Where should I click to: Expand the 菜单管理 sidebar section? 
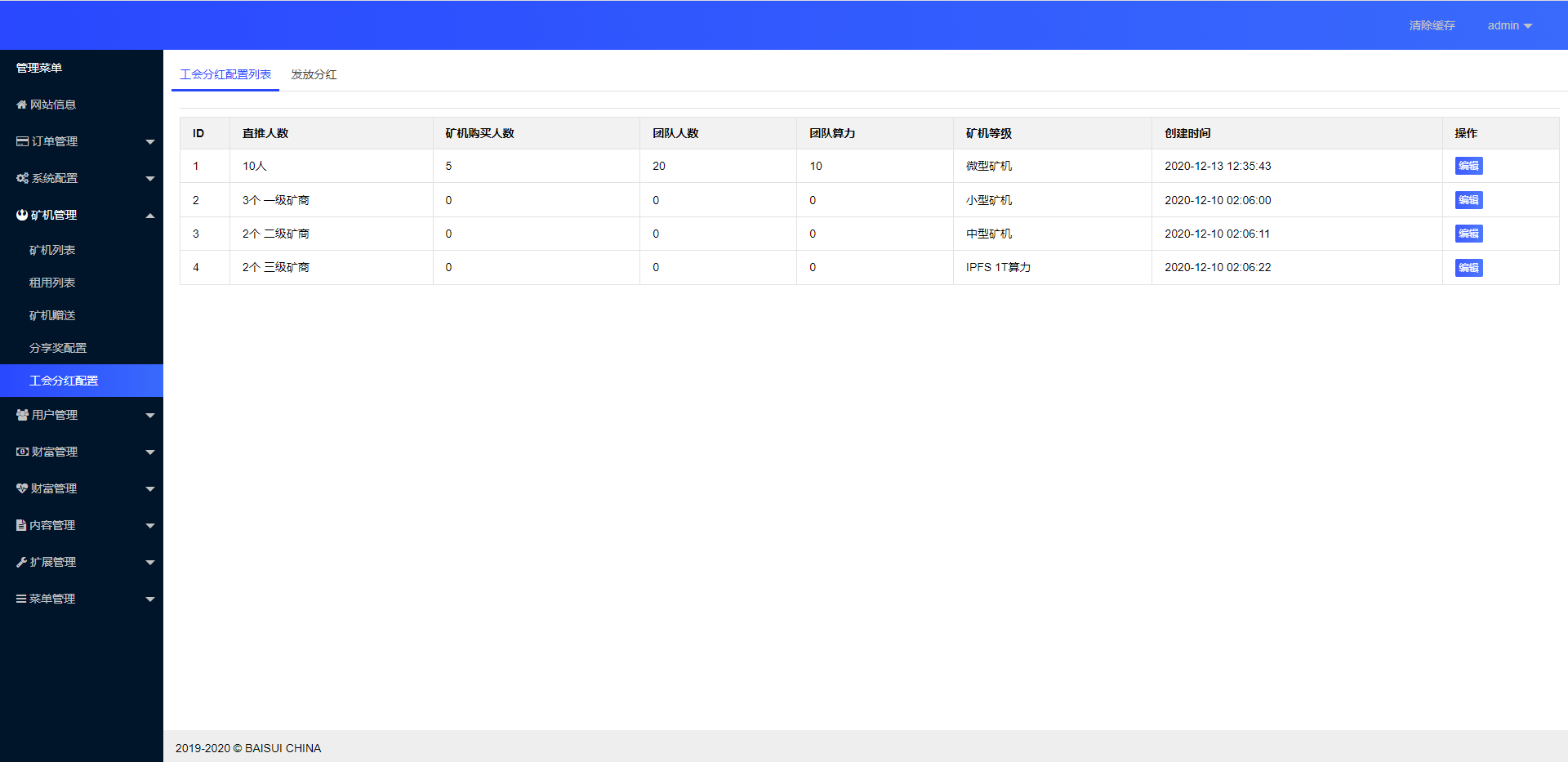[82, 598]
